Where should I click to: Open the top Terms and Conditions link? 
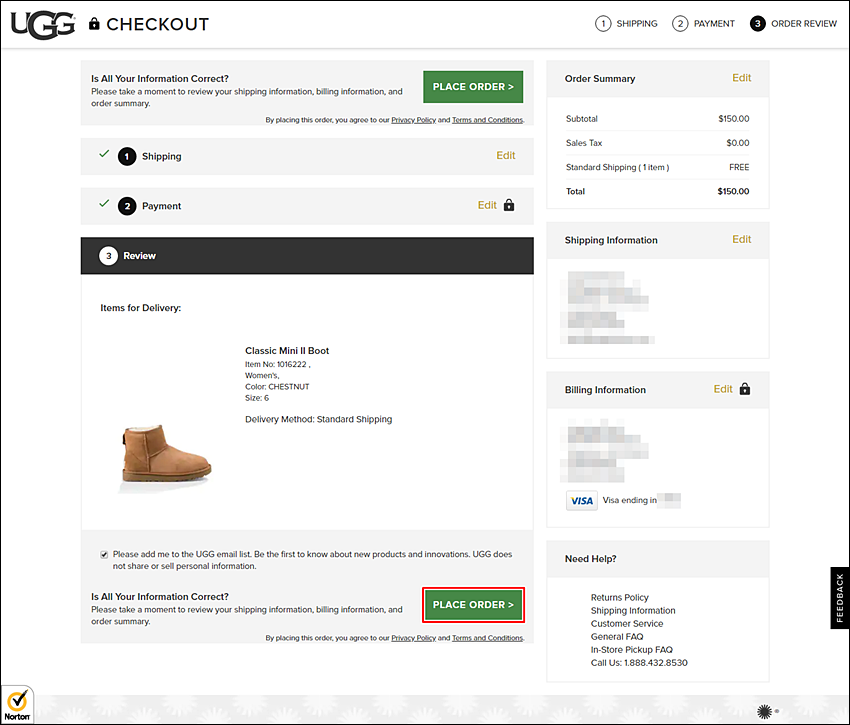[x=487, y=120]
